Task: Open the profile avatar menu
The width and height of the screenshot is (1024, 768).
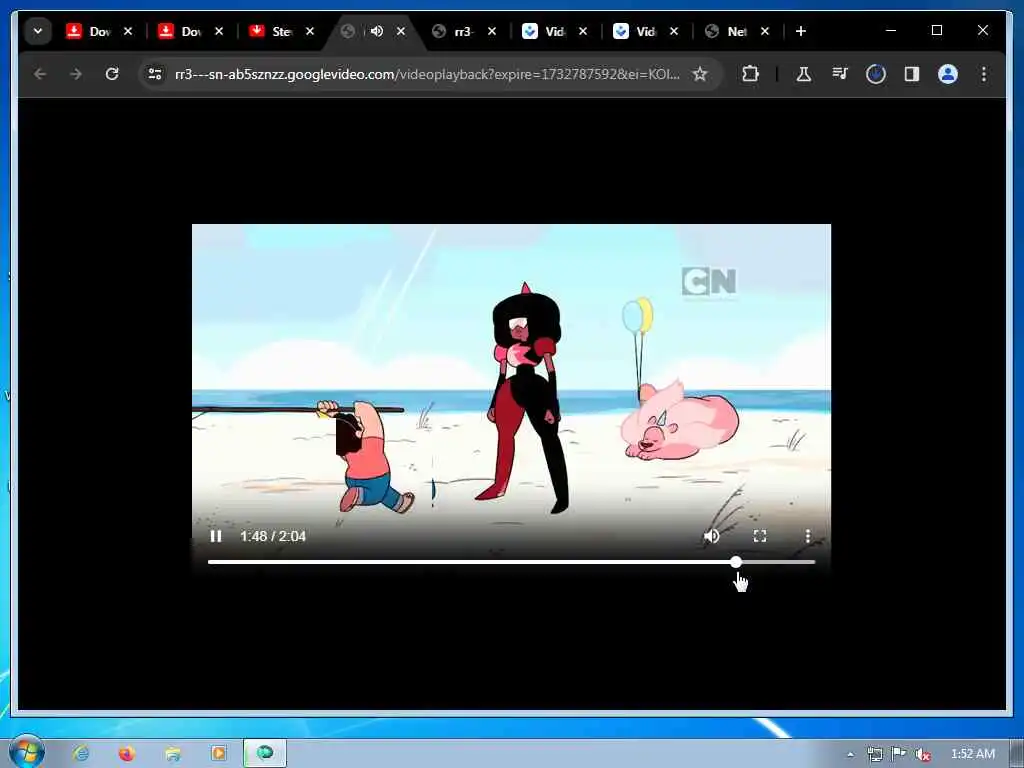Action: [x=948, y=74]
